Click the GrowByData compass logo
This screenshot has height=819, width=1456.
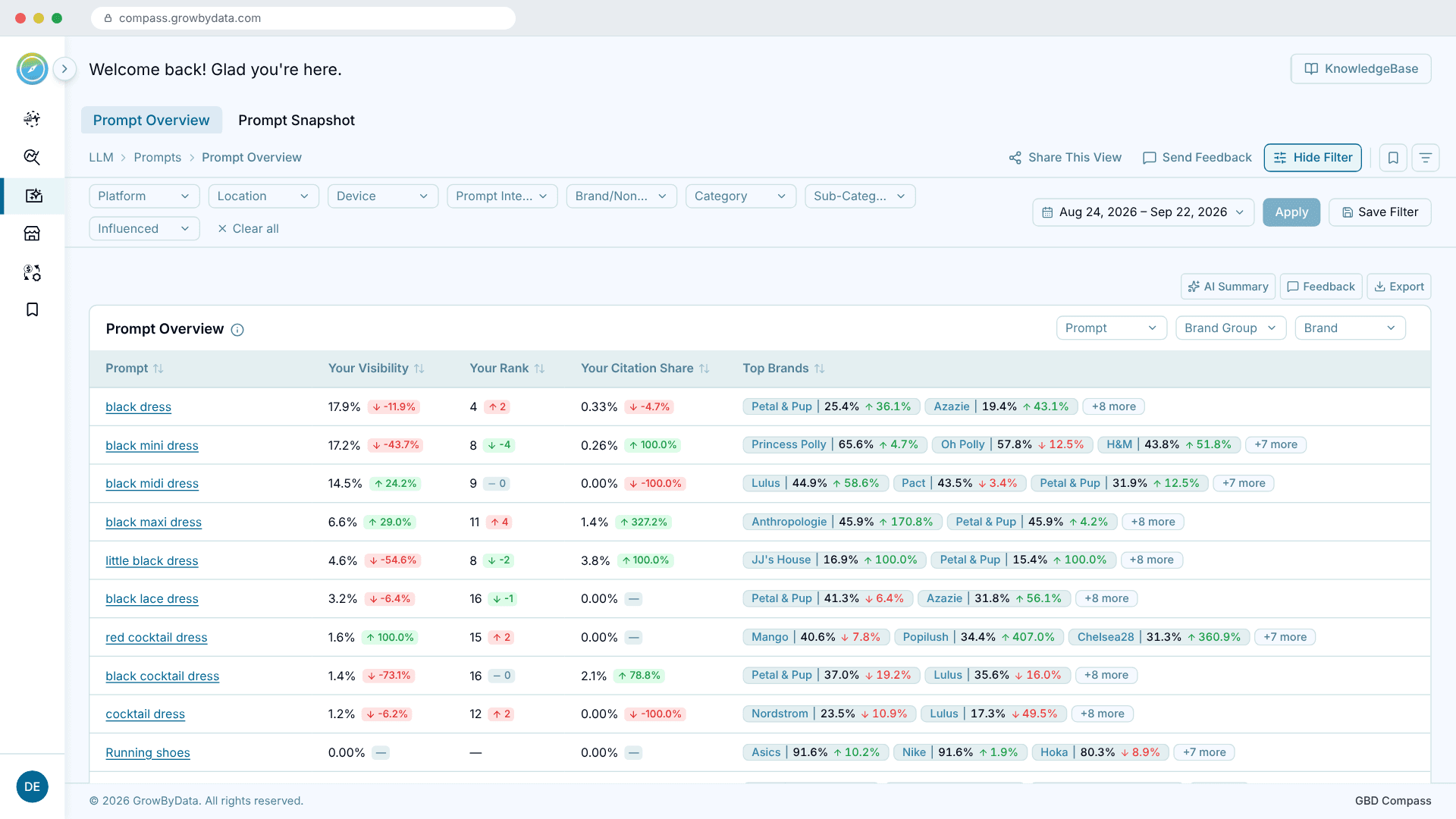pos(32,69)
